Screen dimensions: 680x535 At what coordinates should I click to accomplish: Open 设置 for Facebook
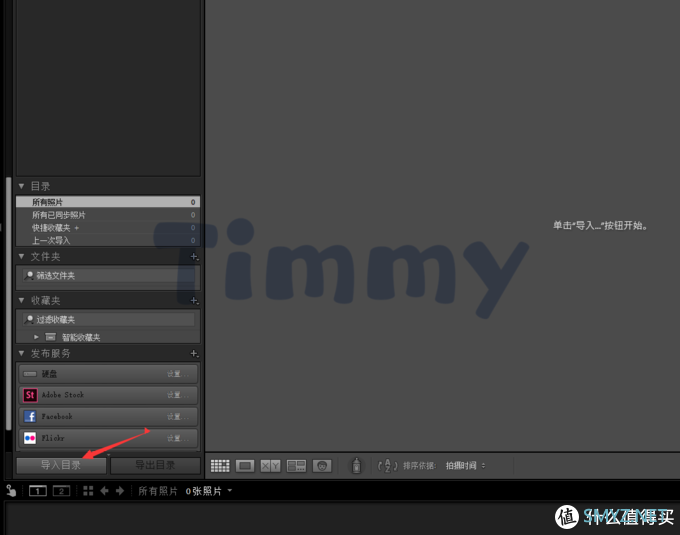[178, 417]
